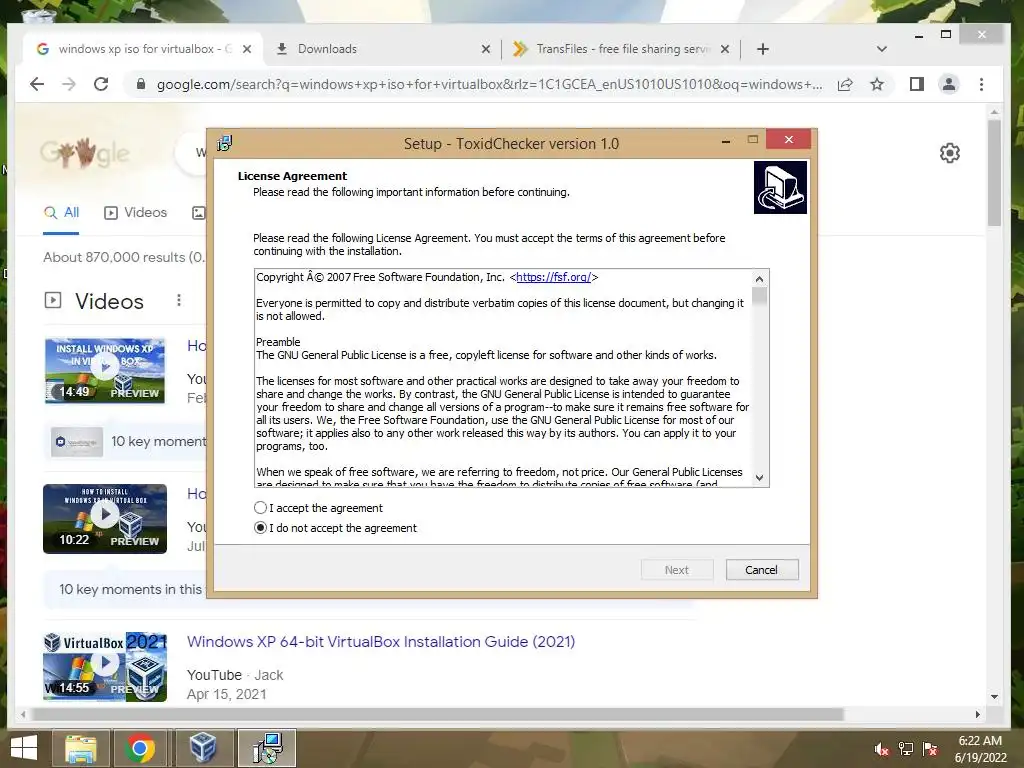Bookmark this page with star icon
This screenshot has width=1024, height=768.
point(877,84)
